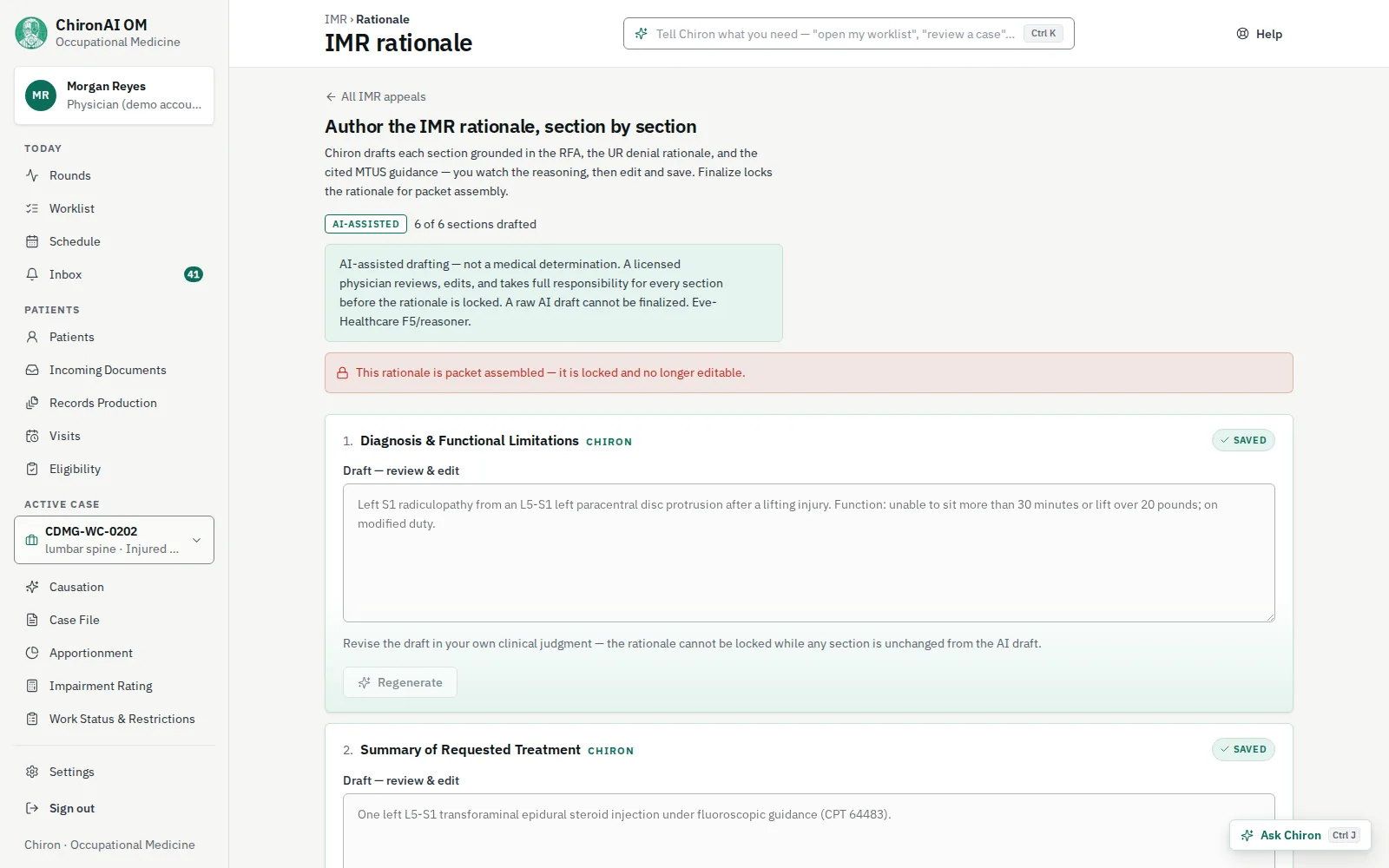The image size is (1389, 868).
Task: Click the ChironAI OM logo icon
Action: click(31, 33)
